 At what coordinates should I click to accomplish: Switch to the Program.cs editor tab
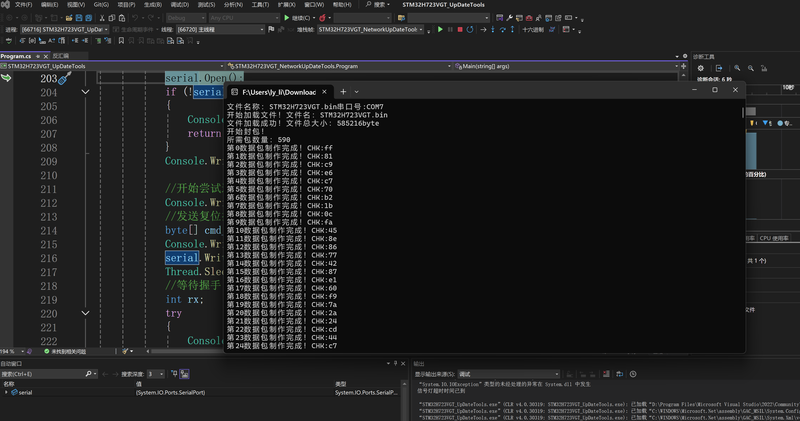click(17, 56)
